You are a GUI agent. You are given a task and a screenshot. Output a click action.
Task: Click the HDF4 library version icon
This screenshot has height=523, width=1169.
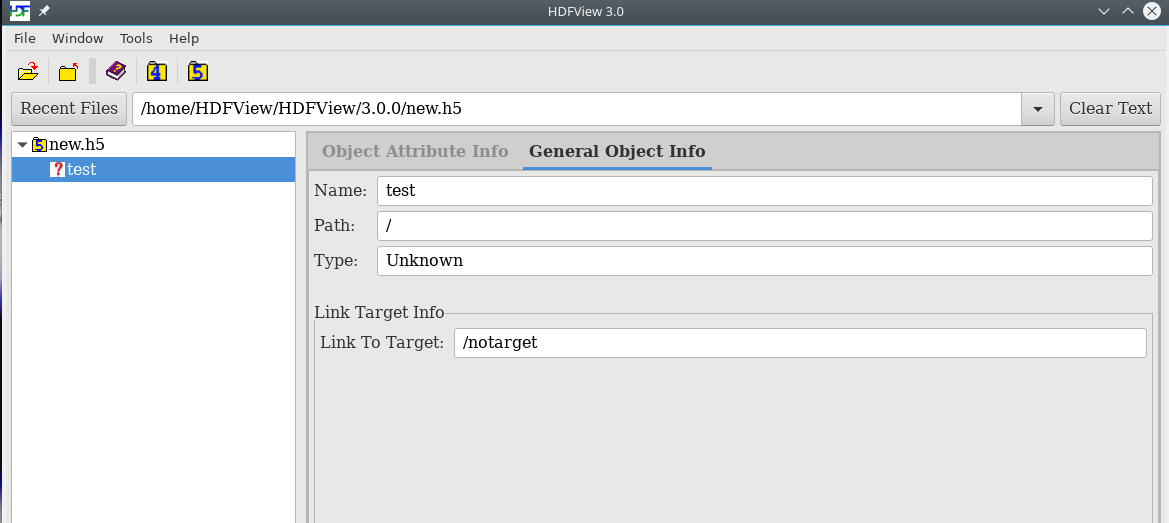click(157, 72)
